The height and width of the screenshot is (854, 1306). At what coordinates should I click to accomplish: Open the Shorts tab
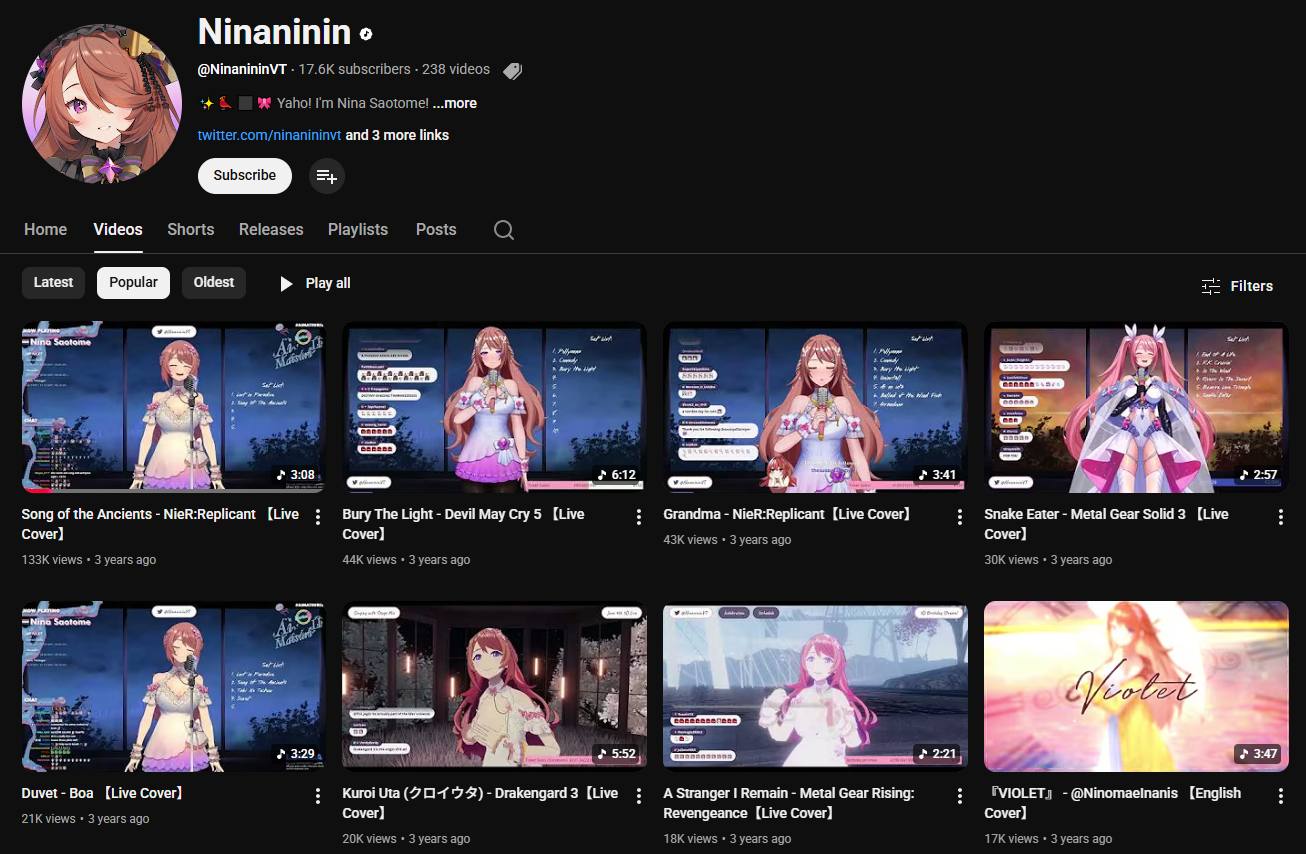click(191, 230)
